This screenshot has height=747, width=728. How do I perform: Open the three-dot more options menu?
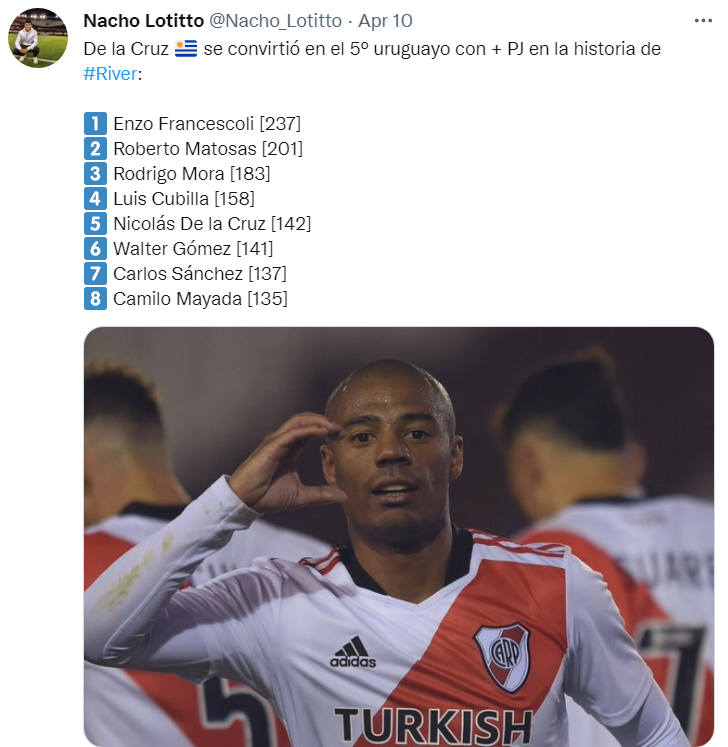point(703,20)
